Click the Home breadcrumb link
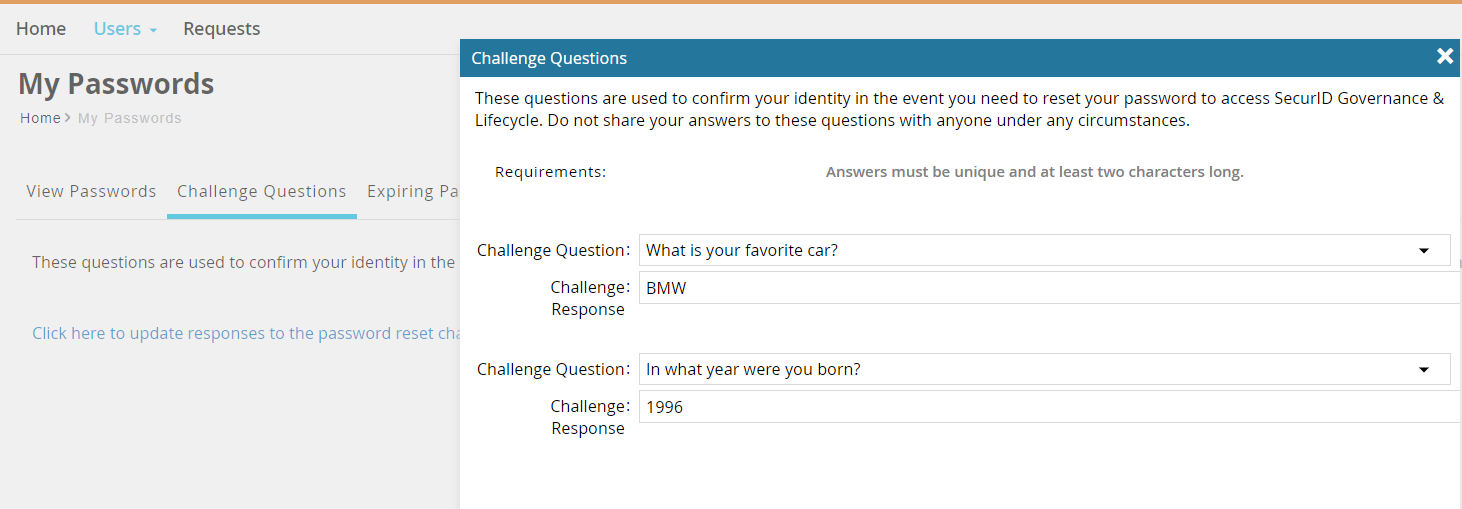 point(40,118)
